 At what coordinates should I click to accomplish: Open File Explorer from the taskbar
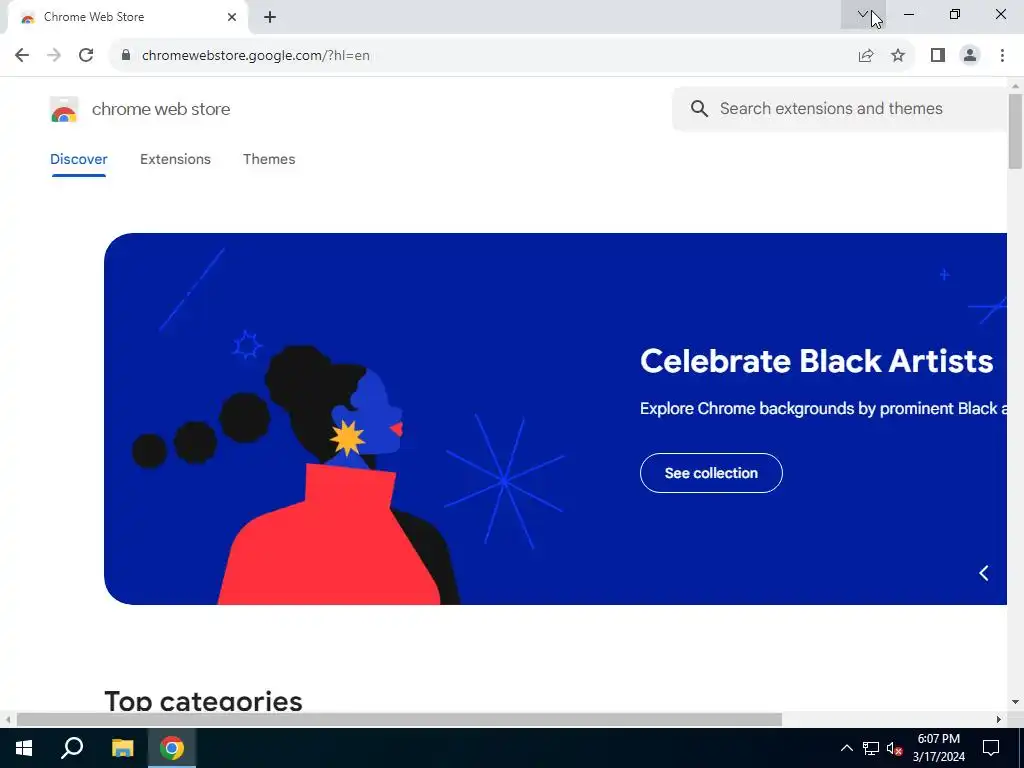click(x=122, y=748)
